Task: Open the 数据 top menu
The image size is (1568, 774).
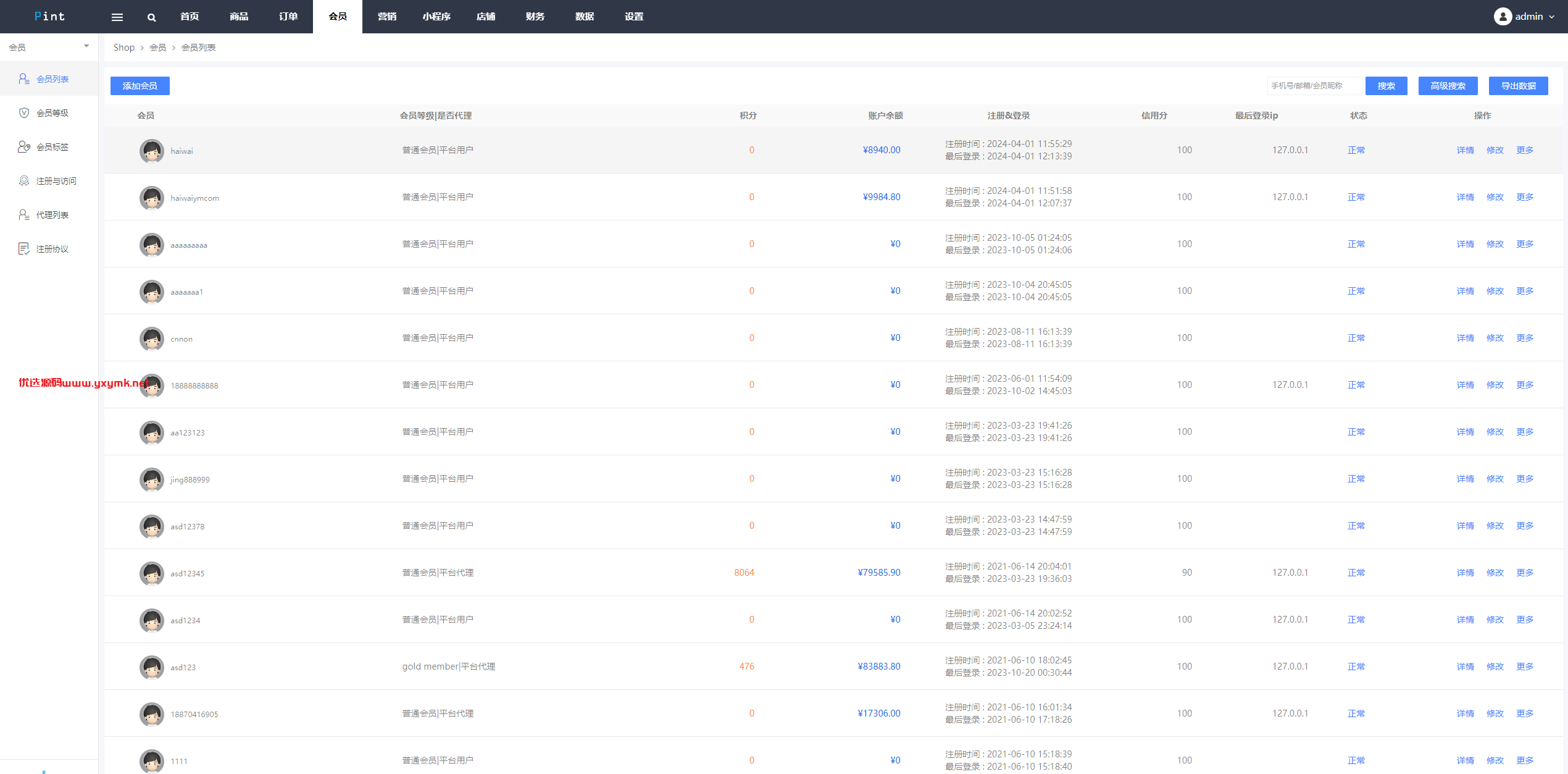Action: click(x=585, y=17)
